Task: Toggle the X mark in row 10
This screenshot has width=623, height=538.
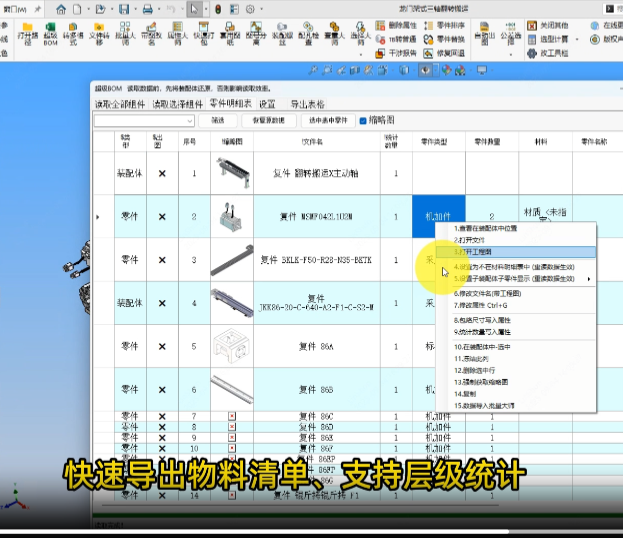Action: [x=162, y=449]
